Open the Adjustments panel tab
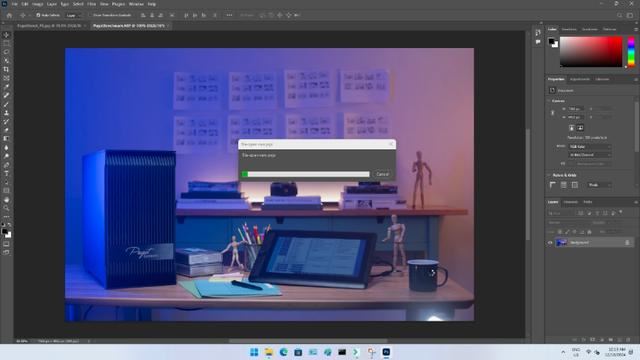Screen dimensions: 640x360 (x=580, y=79)
